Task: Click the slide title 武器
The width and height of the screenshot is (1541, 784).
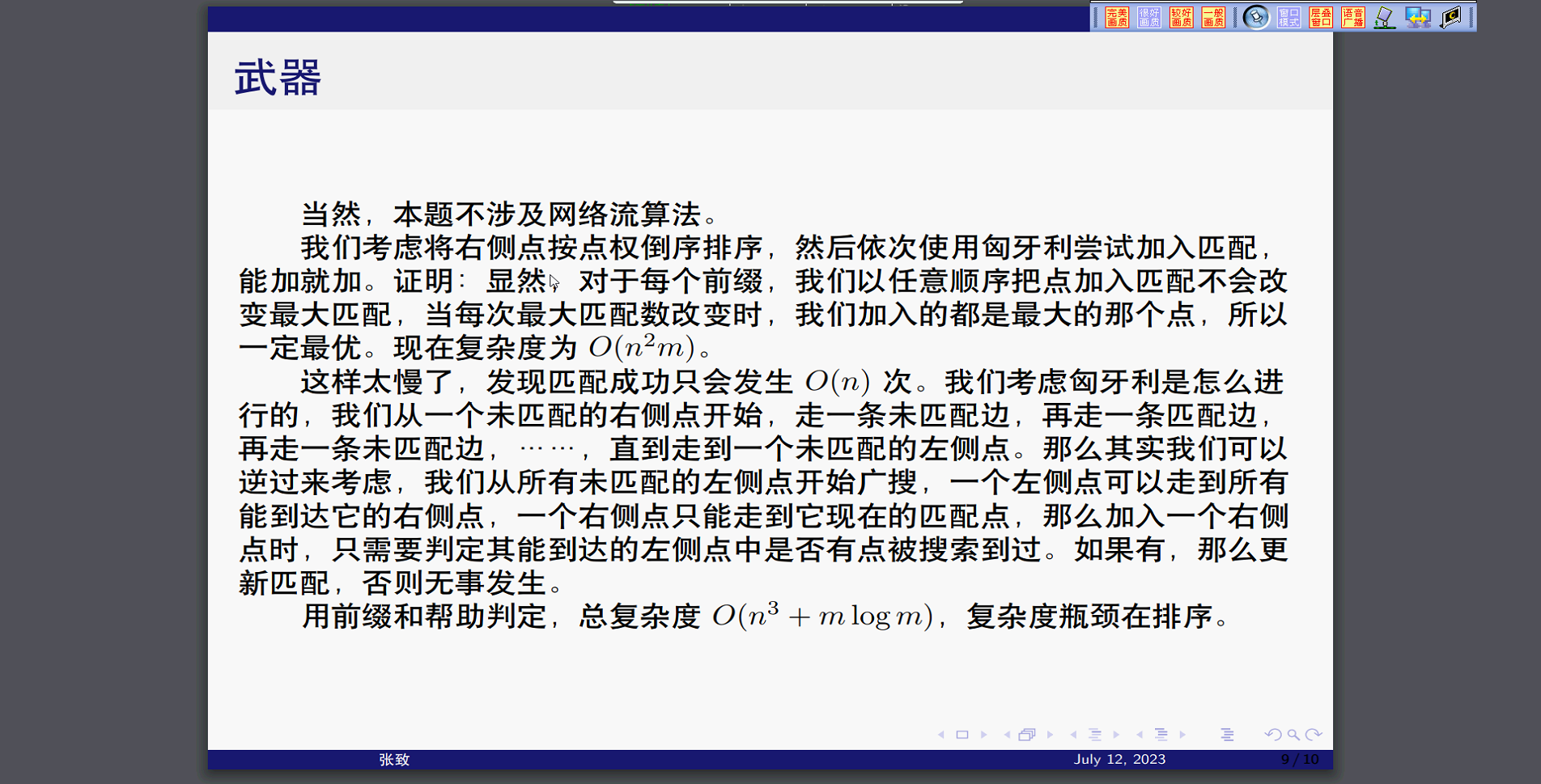Action: point(278,78)
